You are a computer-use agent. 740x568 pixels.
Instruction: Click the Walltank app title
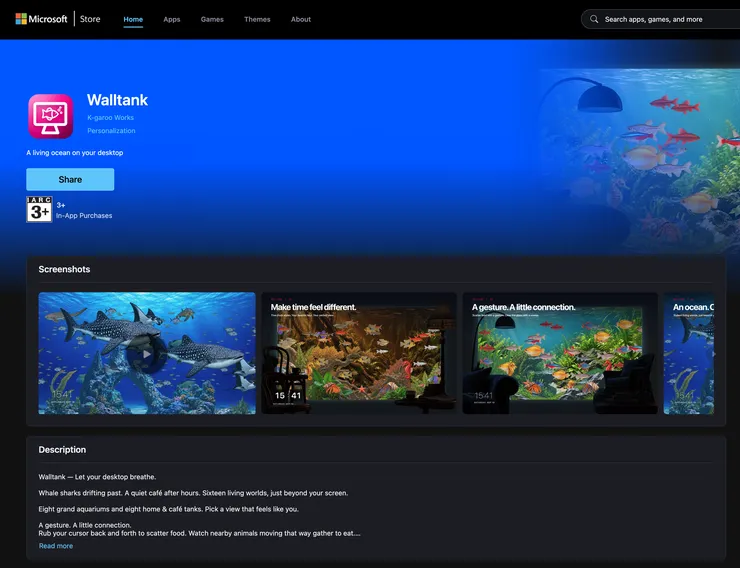tap(118, 100)
